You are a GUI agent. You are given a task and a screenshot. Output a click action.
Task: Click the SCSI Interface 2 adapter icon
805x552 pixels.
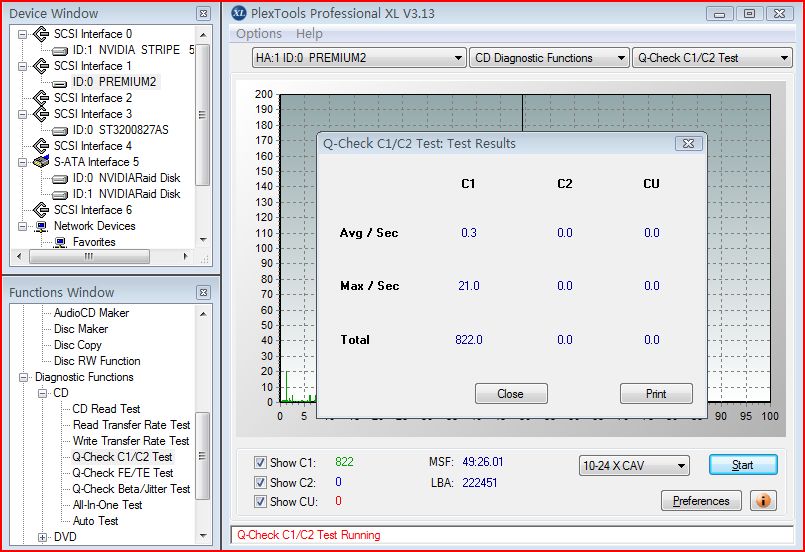[x=41, y=98]
